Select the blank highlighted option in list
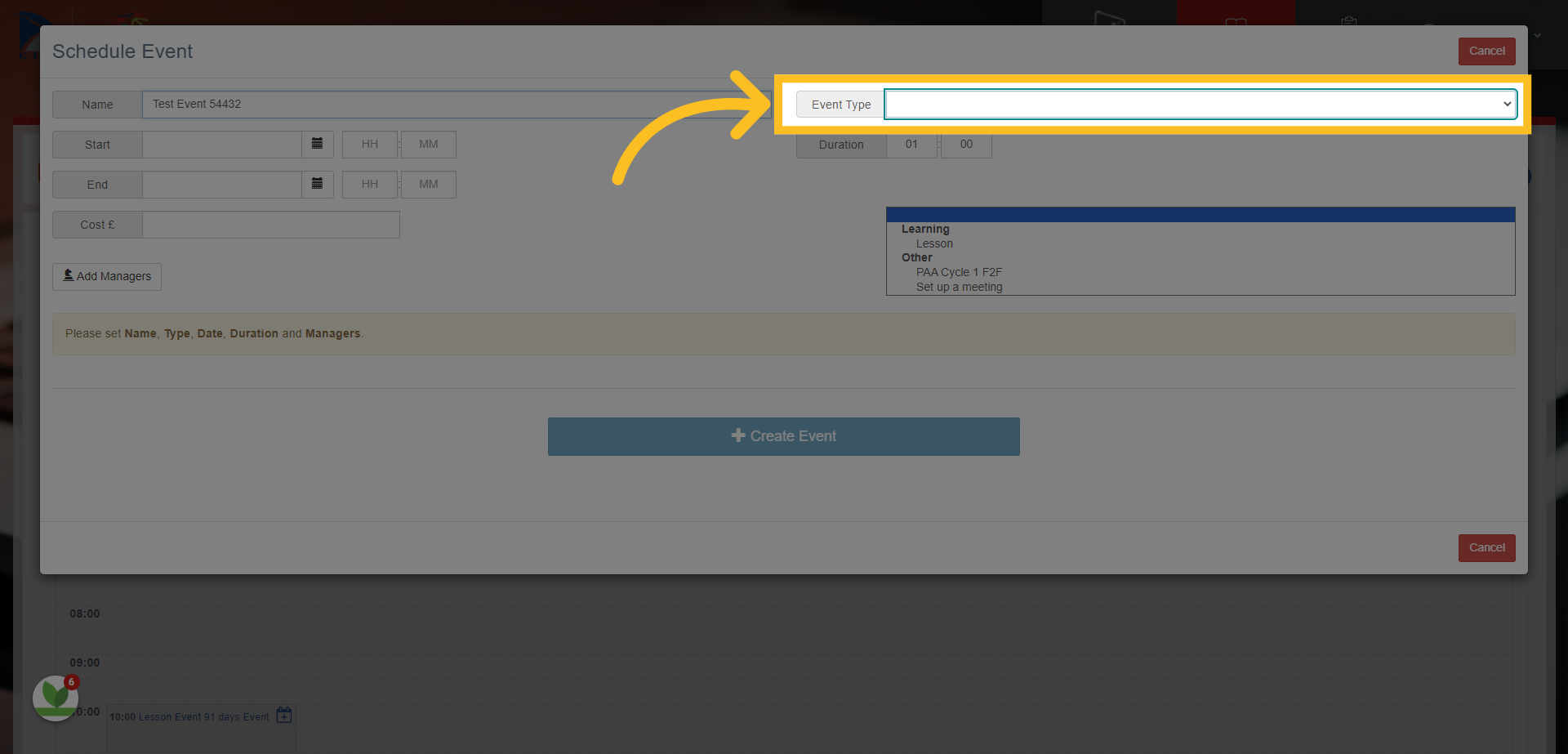The width and height of the screenshot is (1568, 754). [1200, 215]
